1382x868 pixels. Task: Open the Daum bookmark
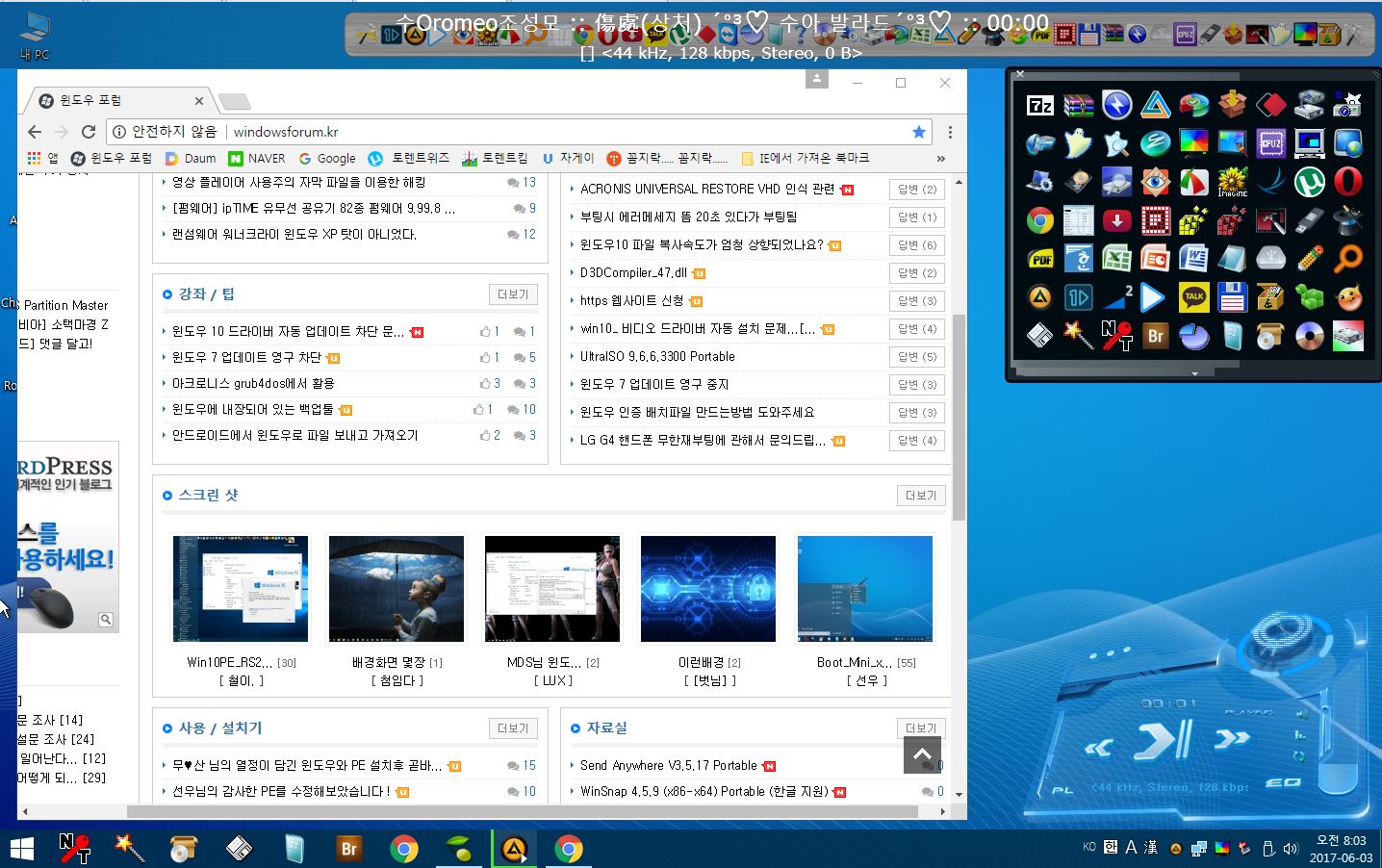point(191,159)
